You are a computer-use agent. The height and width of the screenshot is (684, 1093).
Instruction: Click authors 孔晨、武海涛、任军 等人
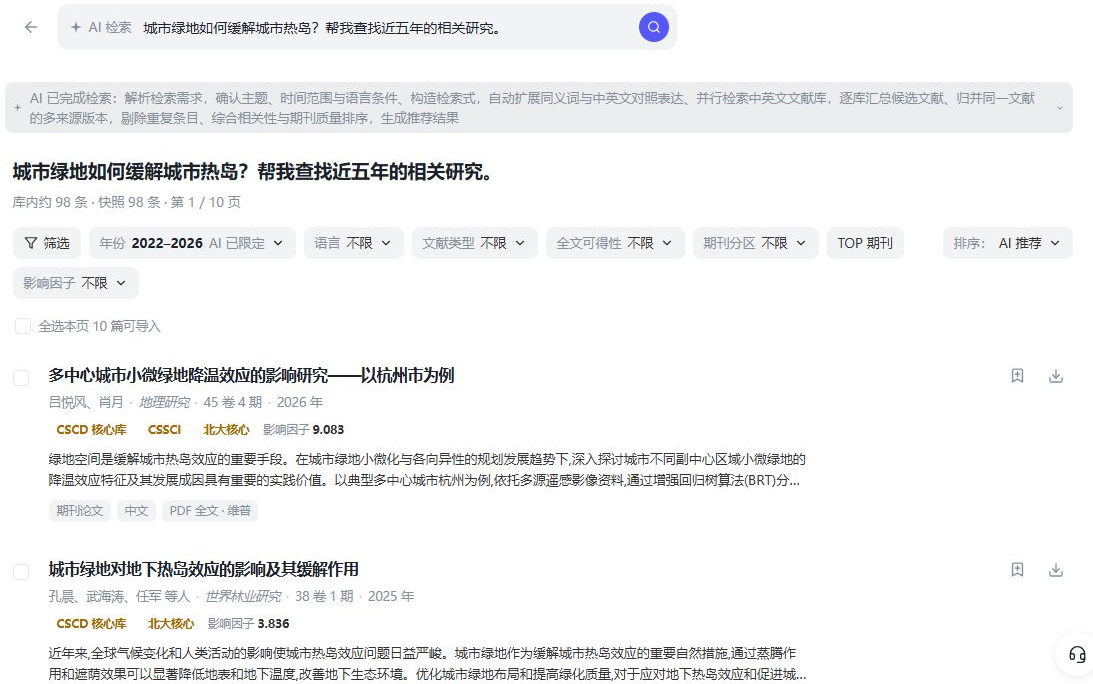tap(119, 596)
